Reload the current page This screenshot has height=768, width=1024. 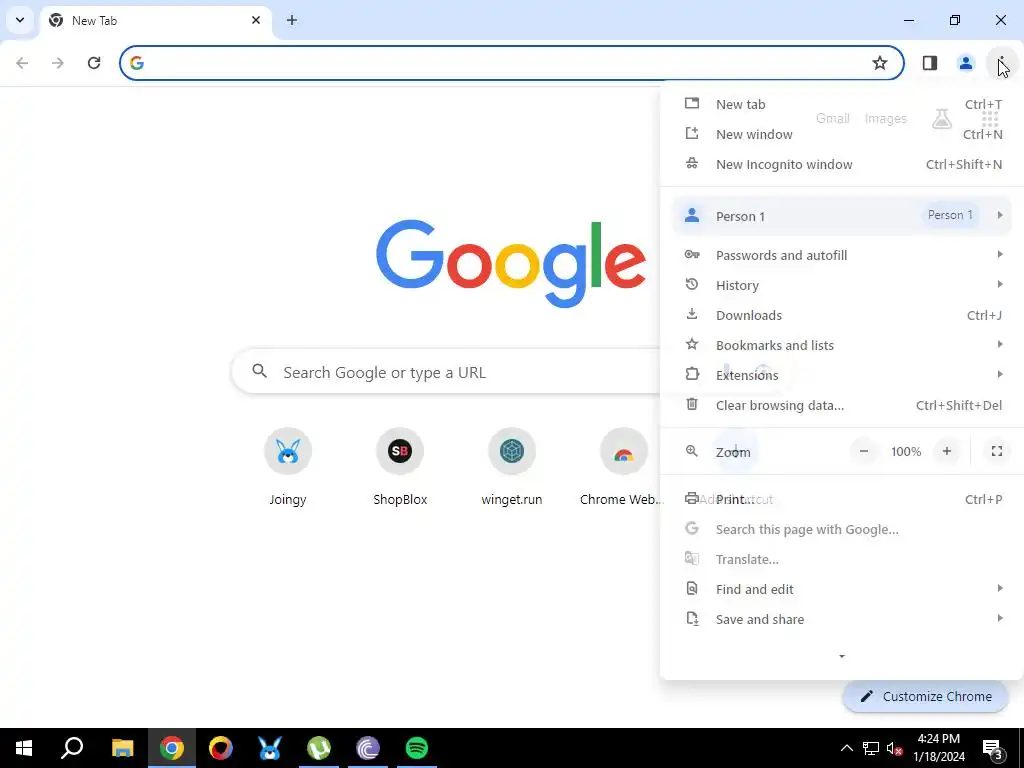tap(94, 63)
